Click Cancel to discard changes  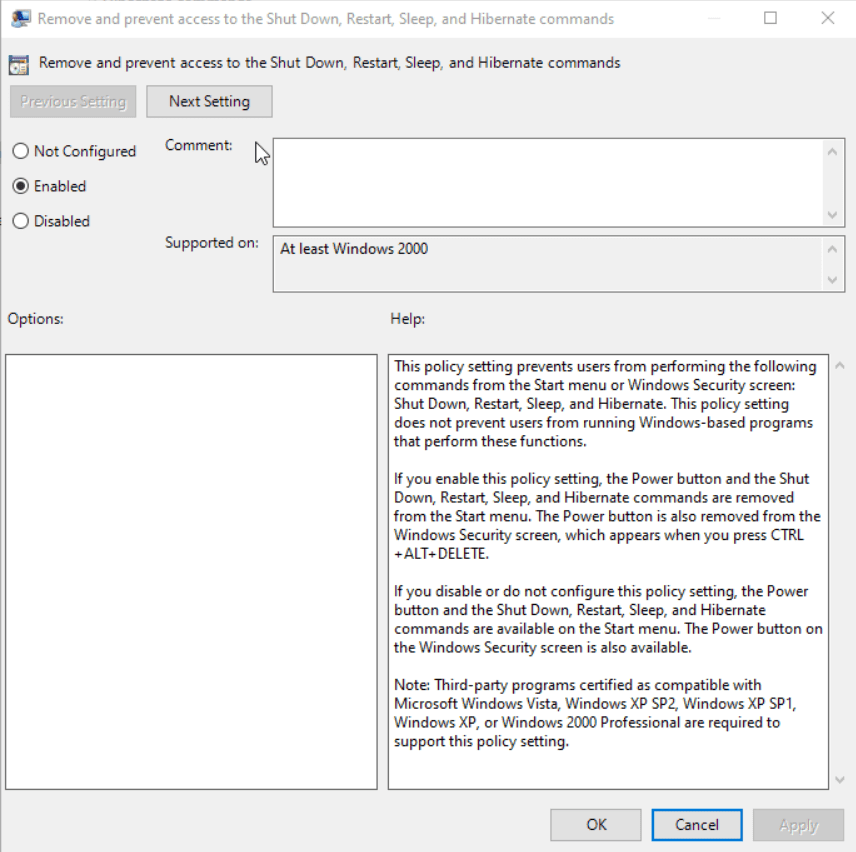coord(697,825)
